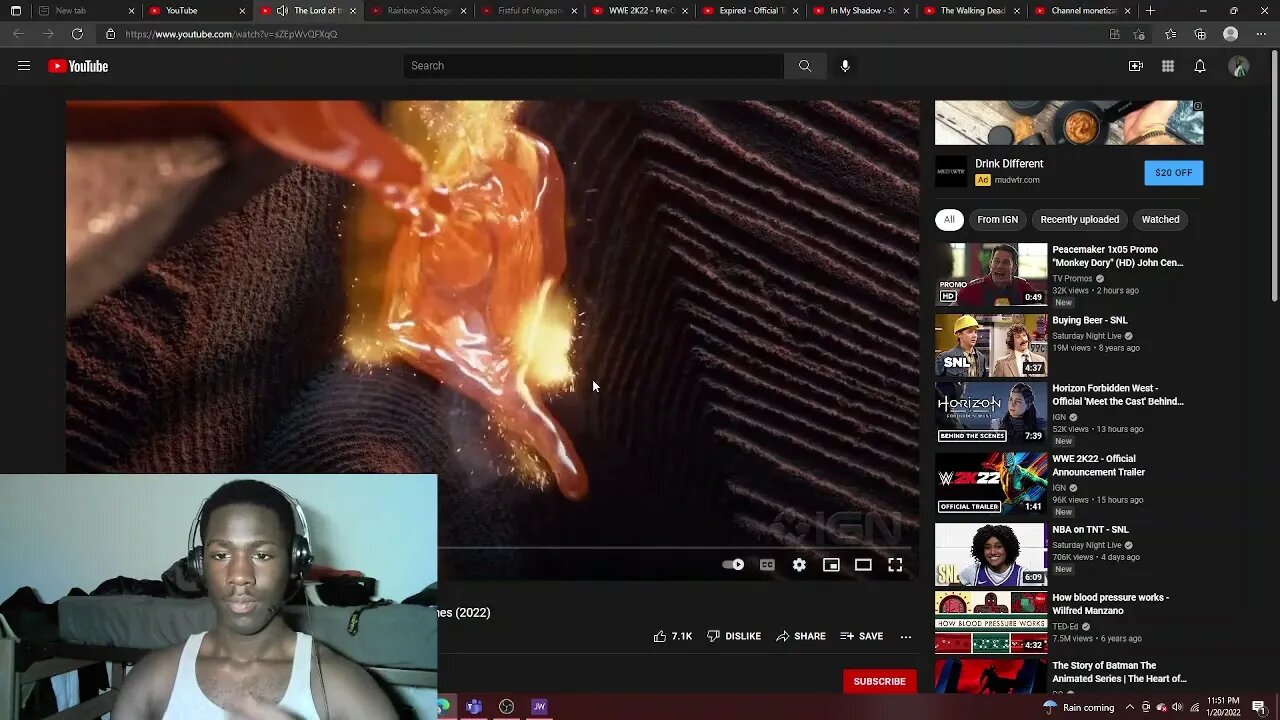Select the Recently uploaded filter chip
Screen dimensions: 1280x720
(x=1079, y=220)
